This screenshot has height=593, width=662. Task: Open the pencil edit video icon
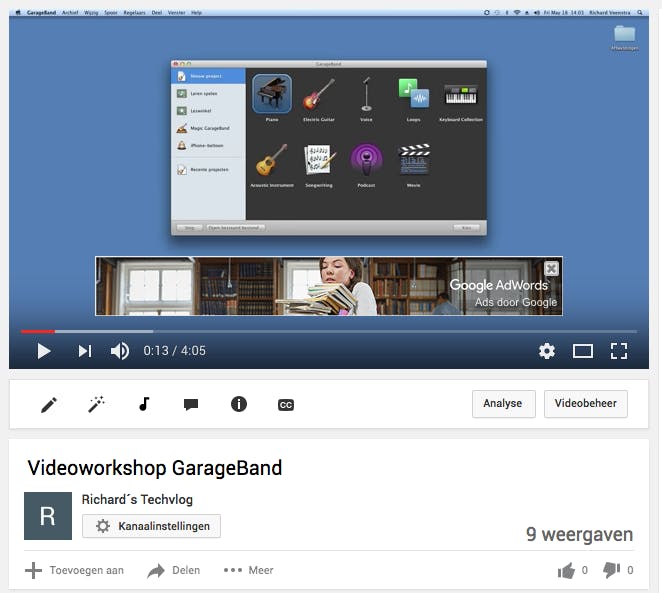[x=49, y=404]
